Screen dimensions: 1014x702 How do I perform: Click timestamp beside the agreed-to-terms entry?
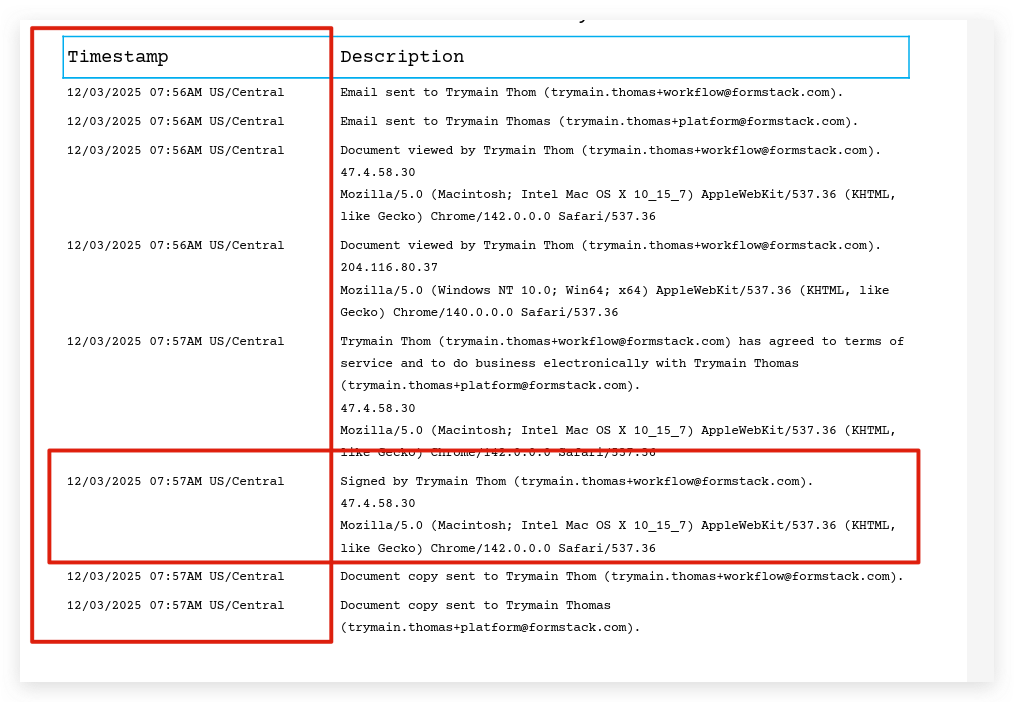[x=175, y=342]
